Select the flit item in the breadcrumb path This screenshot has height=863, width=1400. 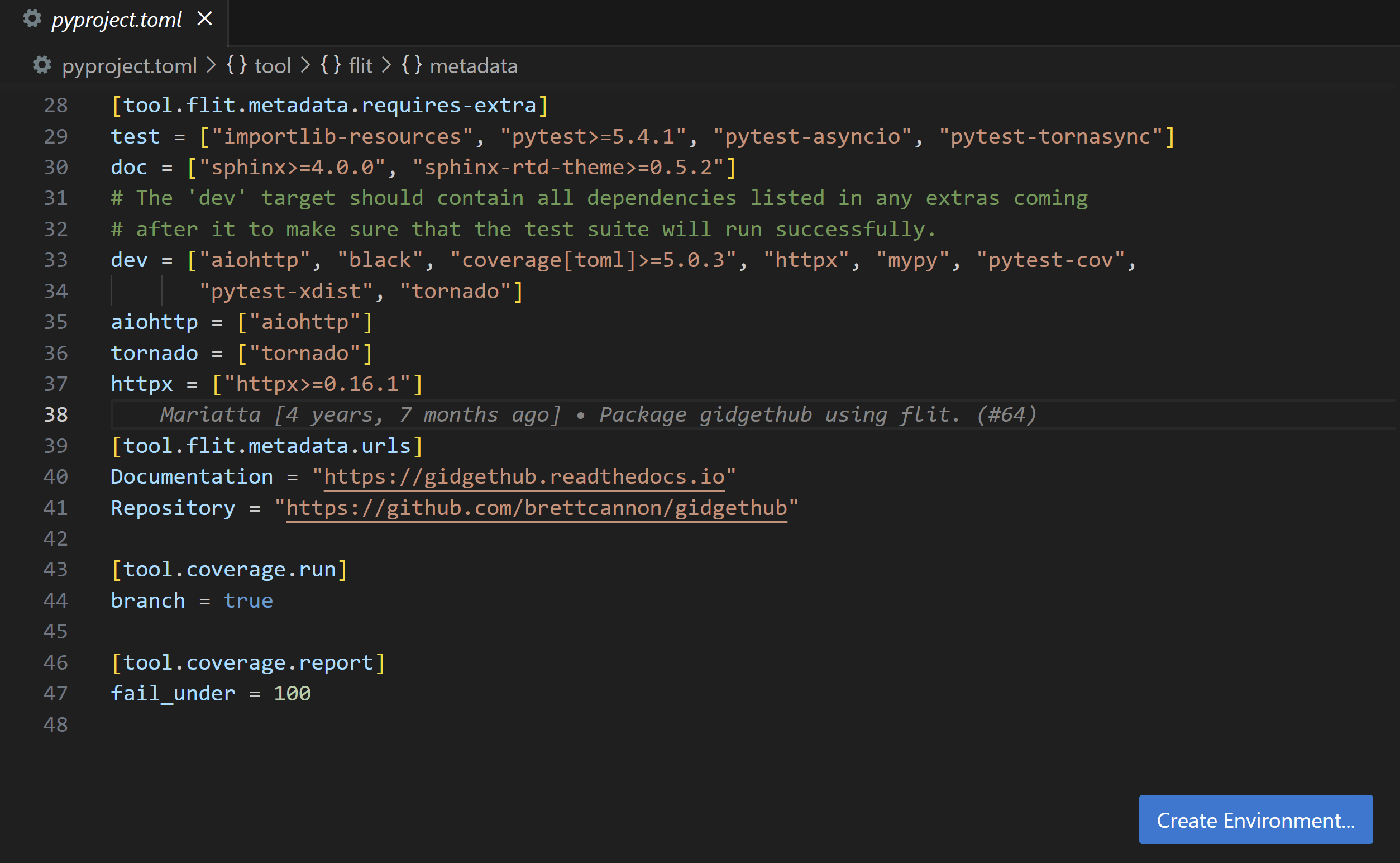[x=360, y=66]
